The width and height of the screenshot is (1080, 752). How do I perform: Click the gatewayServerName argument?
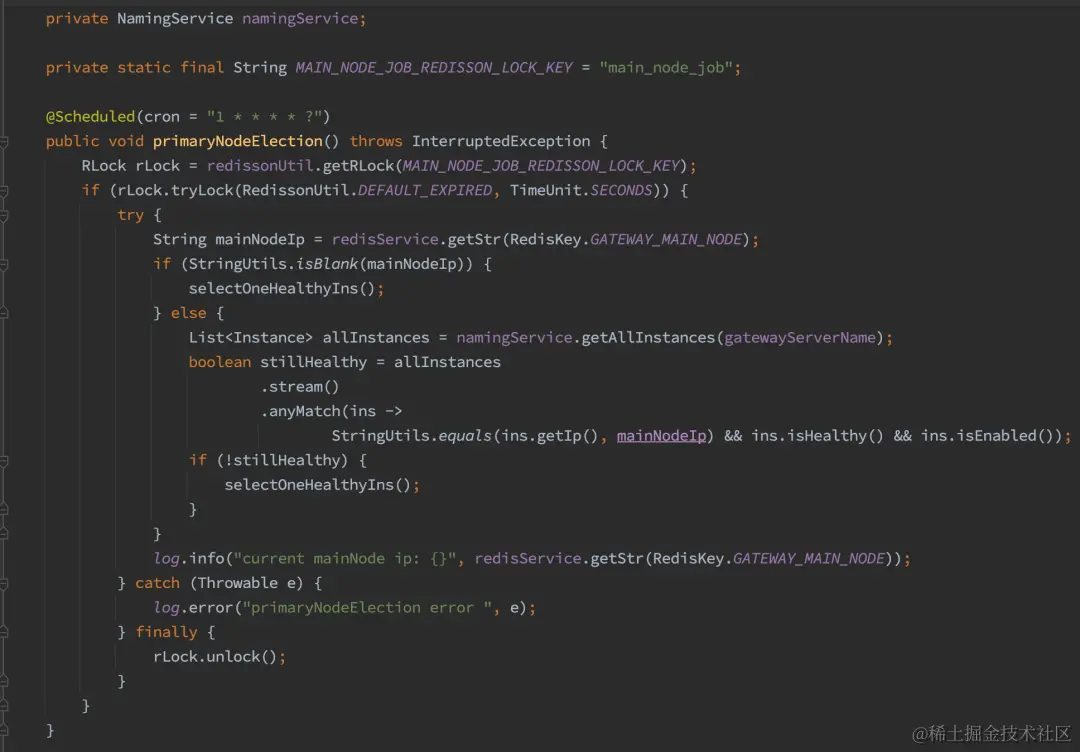800,337
